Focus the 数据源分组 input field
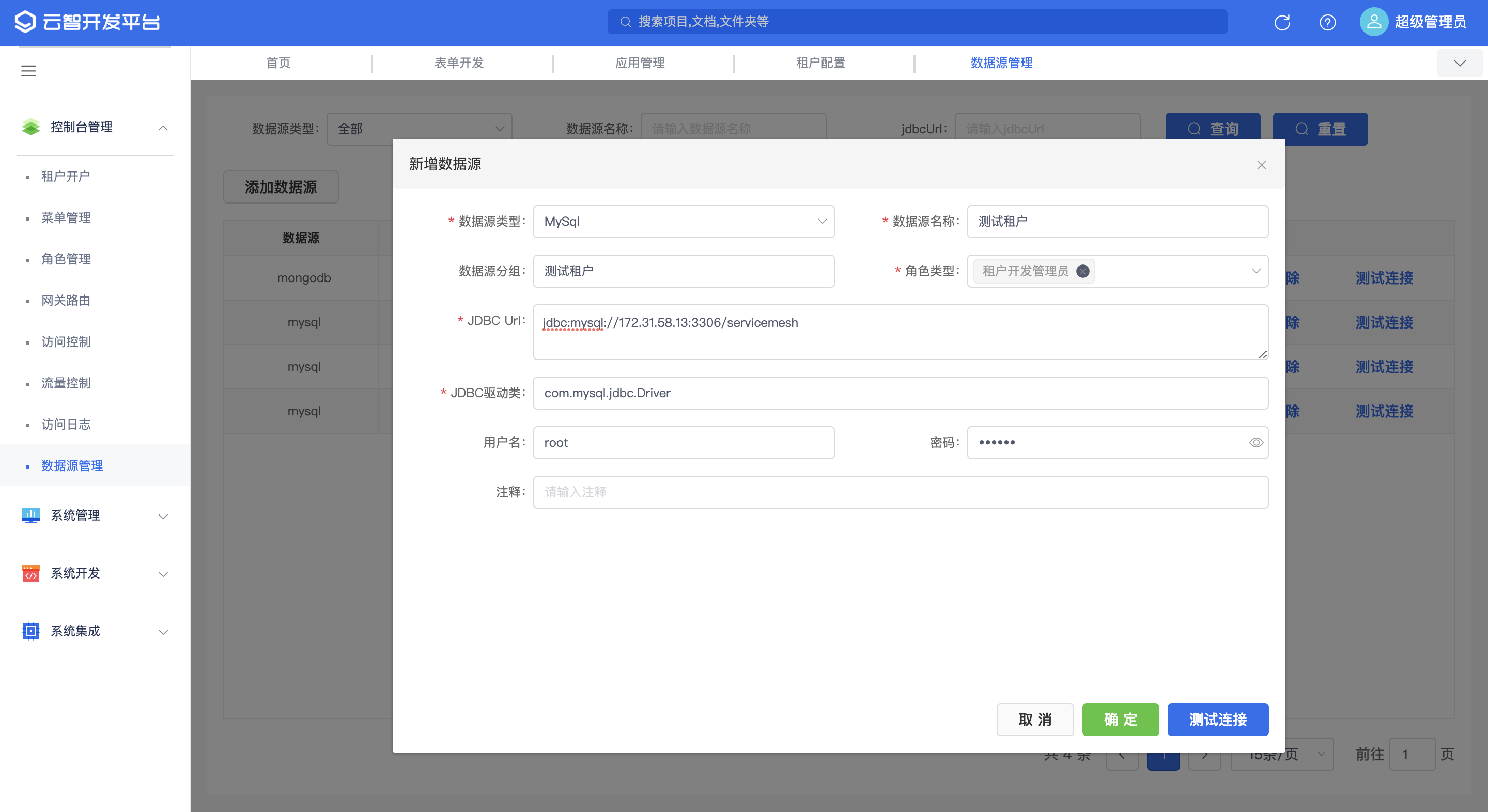 pos(684,271)
